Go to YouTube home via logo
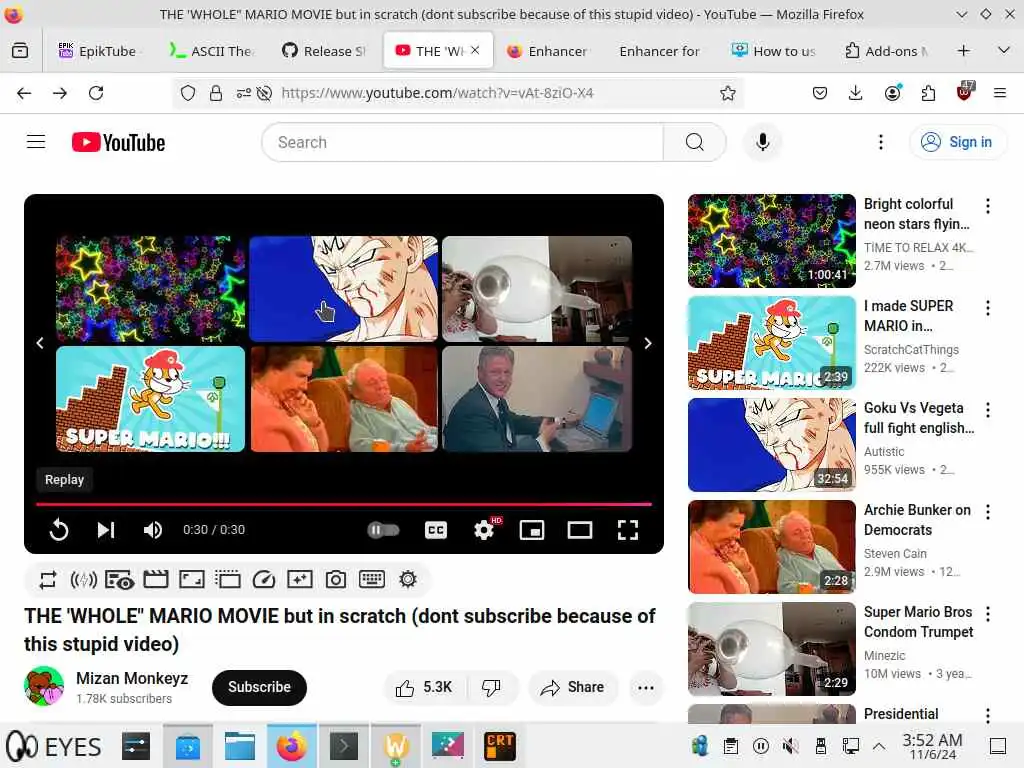The width and height of the screenshot is (1024, 768). (x=118, y=142)
